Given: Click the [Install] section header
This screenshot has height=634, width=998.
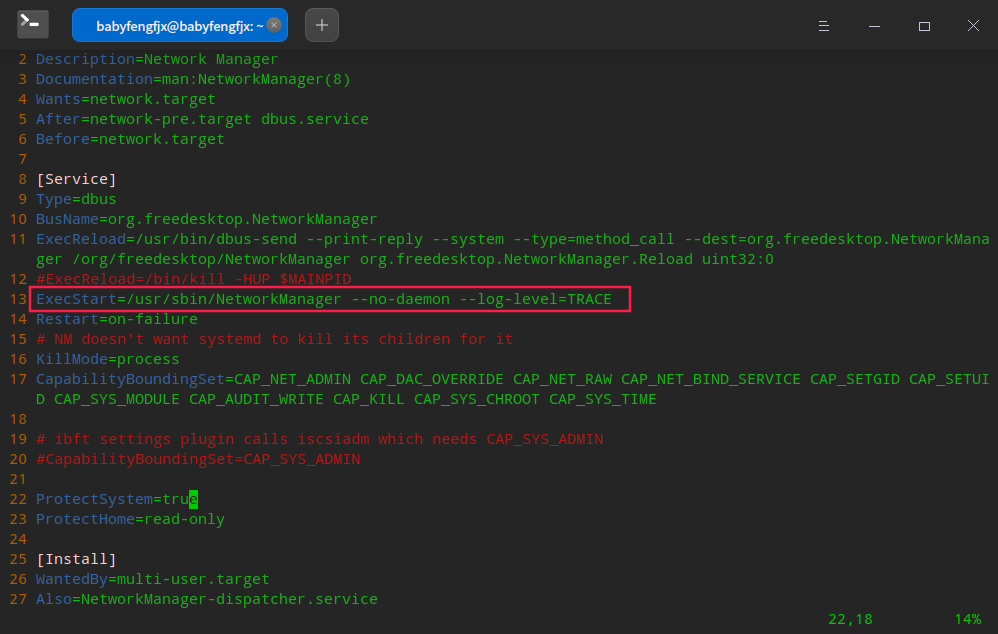Looking at the screenshot, I should (76, 559).
